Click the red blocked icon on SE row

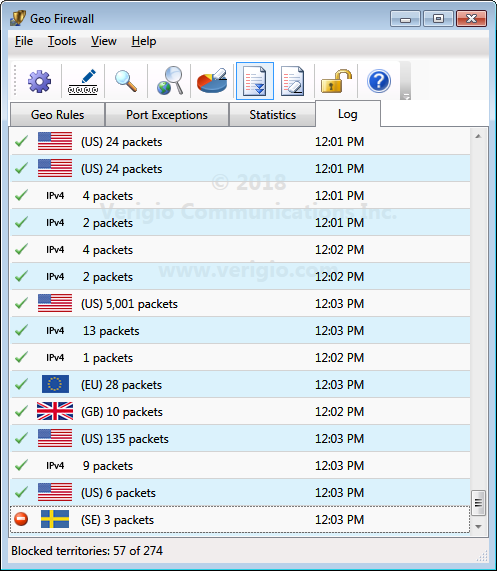pos(21,519)
